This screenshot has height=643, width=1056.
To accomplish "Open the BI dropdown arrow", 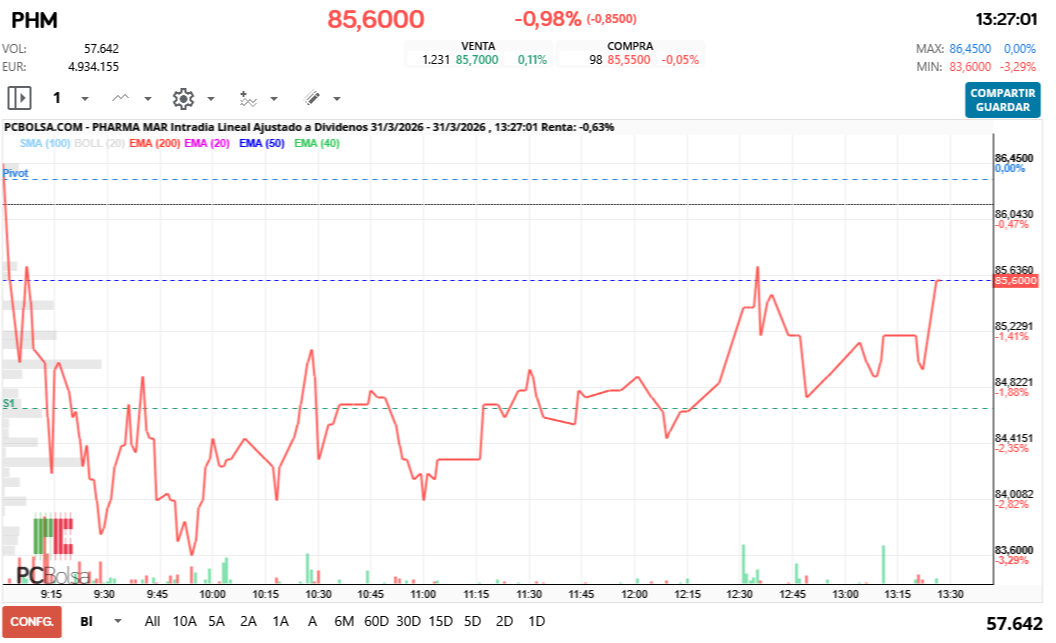I will coord(118,621).
